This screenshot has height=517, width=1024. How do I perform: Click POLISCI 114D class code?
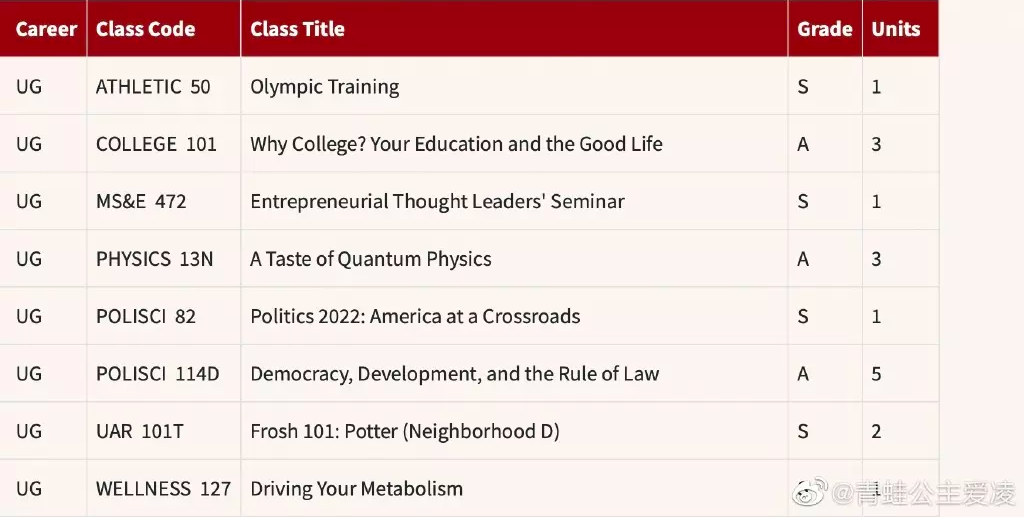click(157, 374)
